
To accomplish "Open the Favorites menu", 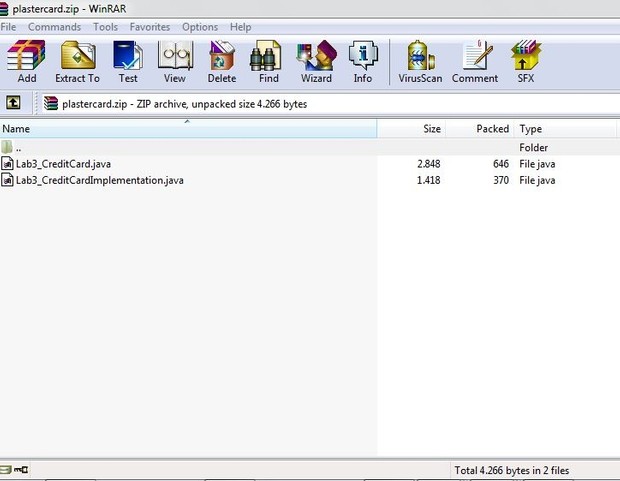I will [150, 27].
